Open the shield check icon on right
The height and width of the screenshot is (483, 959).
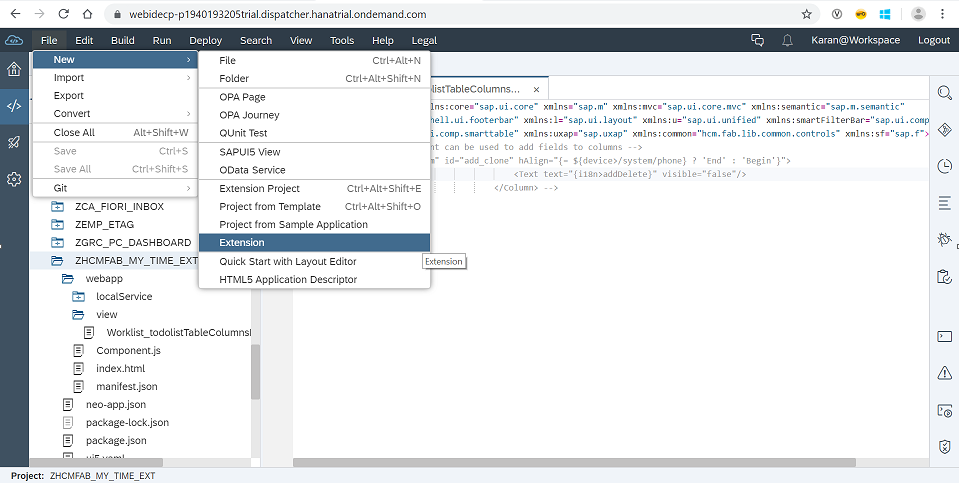point(944,446)
